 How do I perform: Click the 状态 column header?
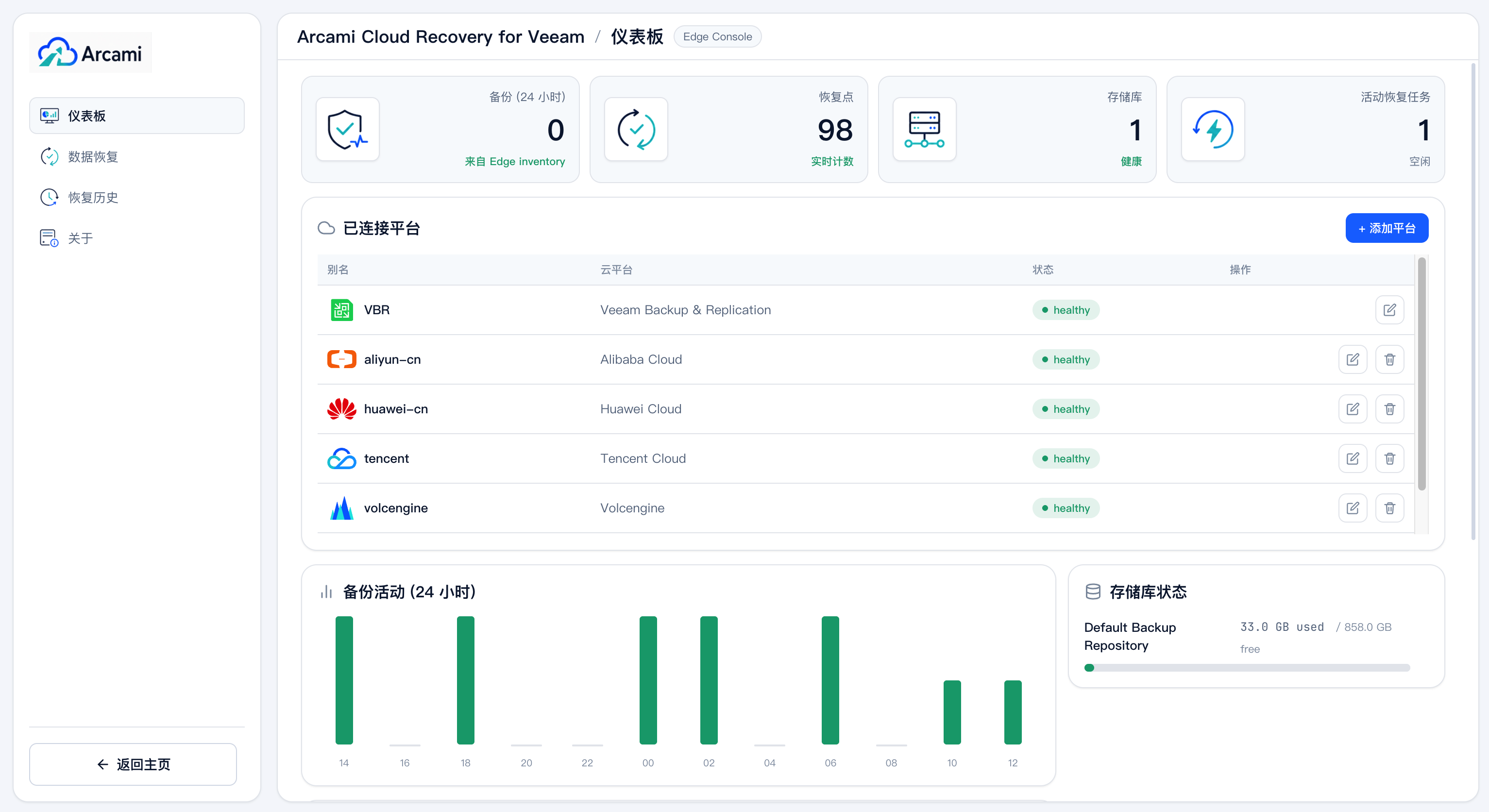click(1043, 270)
